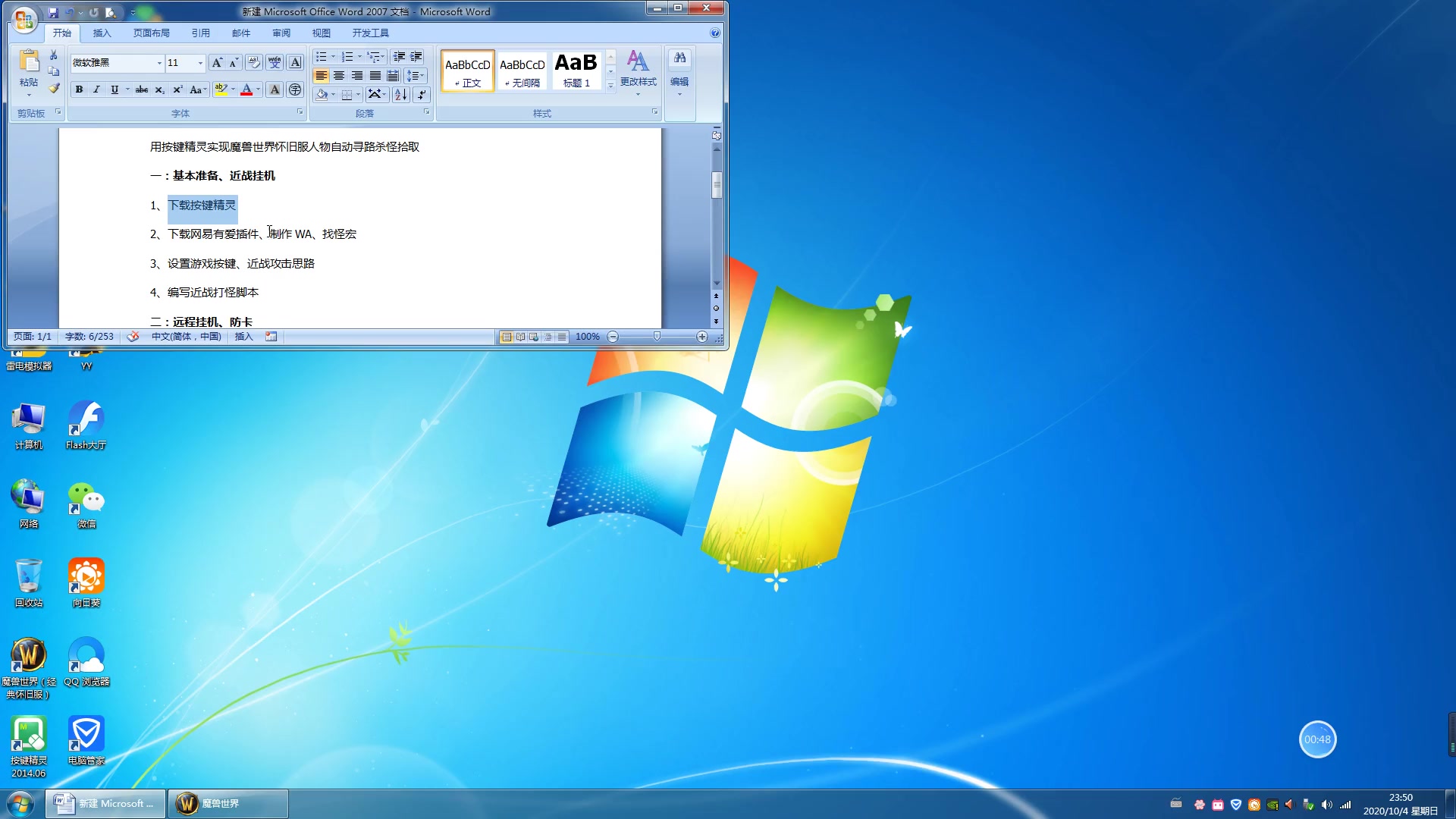Toggle Bold formatting
The width and height of the screenshot is (1456, 819).
tap(79, 89)
